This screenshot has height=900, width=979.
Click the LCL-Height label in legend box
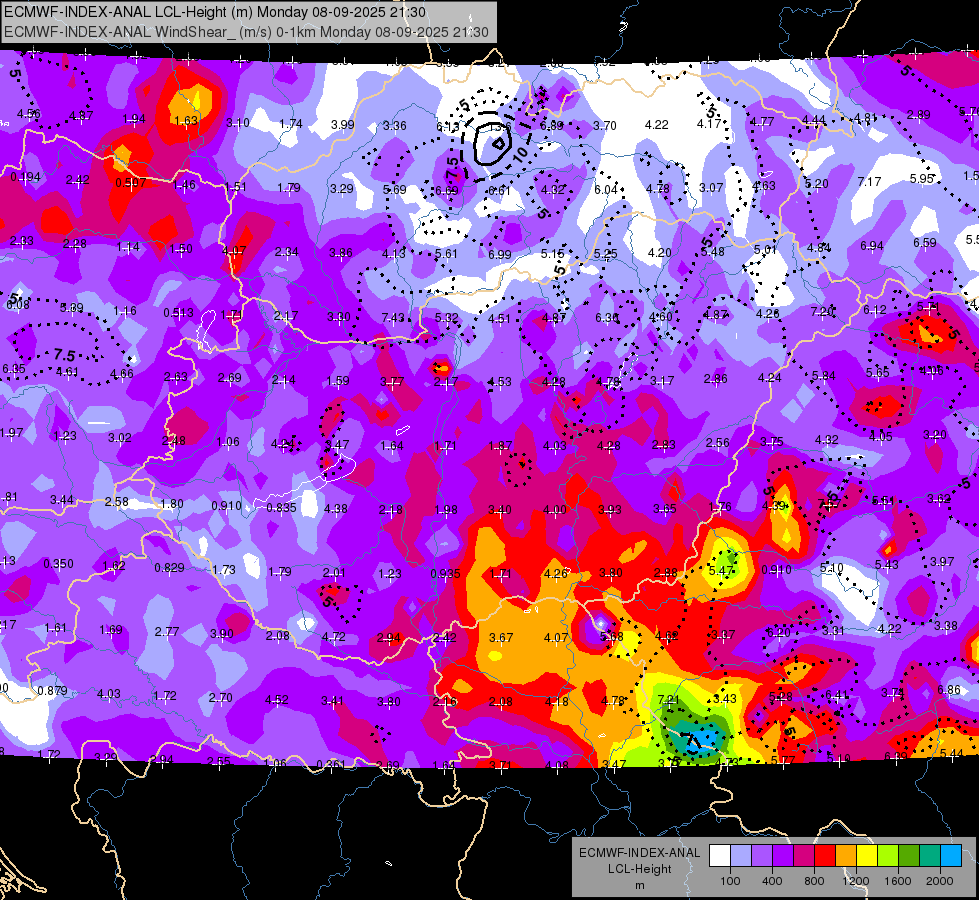click(639, 869)
